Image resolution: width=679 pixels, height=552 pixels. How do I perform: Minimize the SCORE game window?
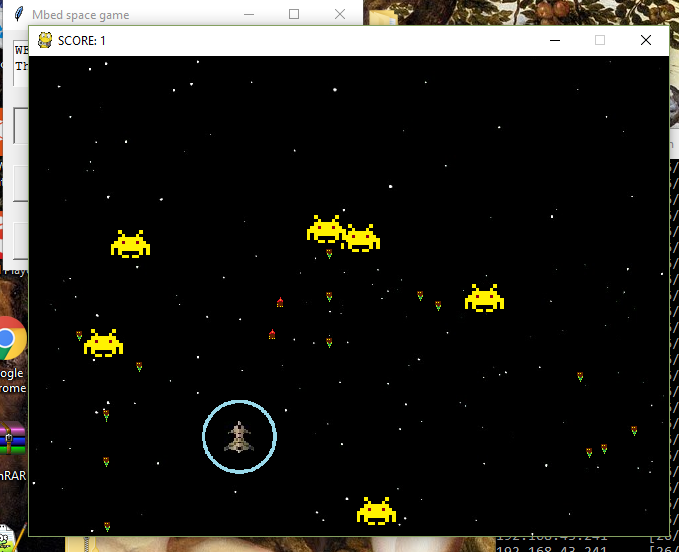[555, 40]
